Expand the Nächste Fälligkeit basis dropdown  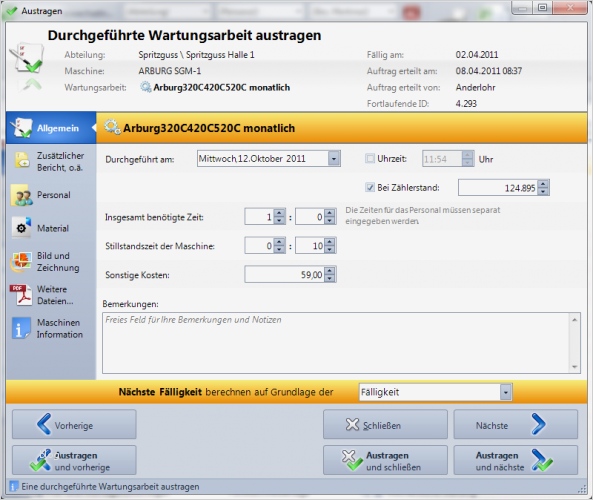tap(505, 392)
